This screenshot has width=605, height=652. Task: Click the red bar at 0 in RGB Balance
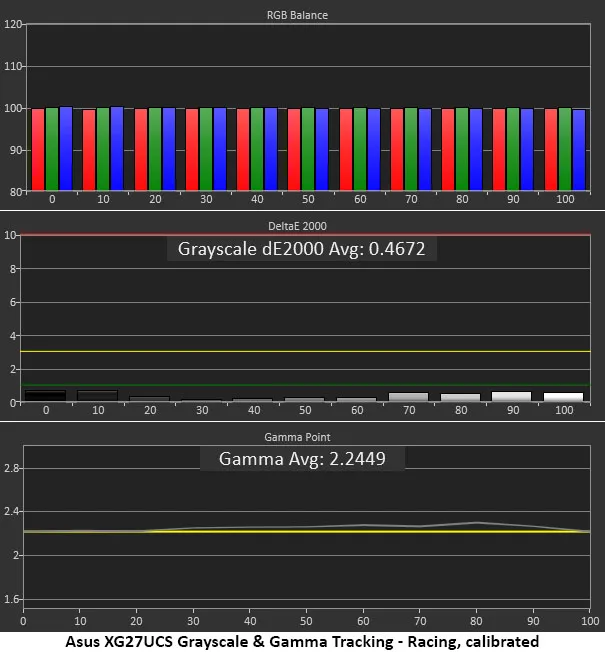click(x=38, y=150)
